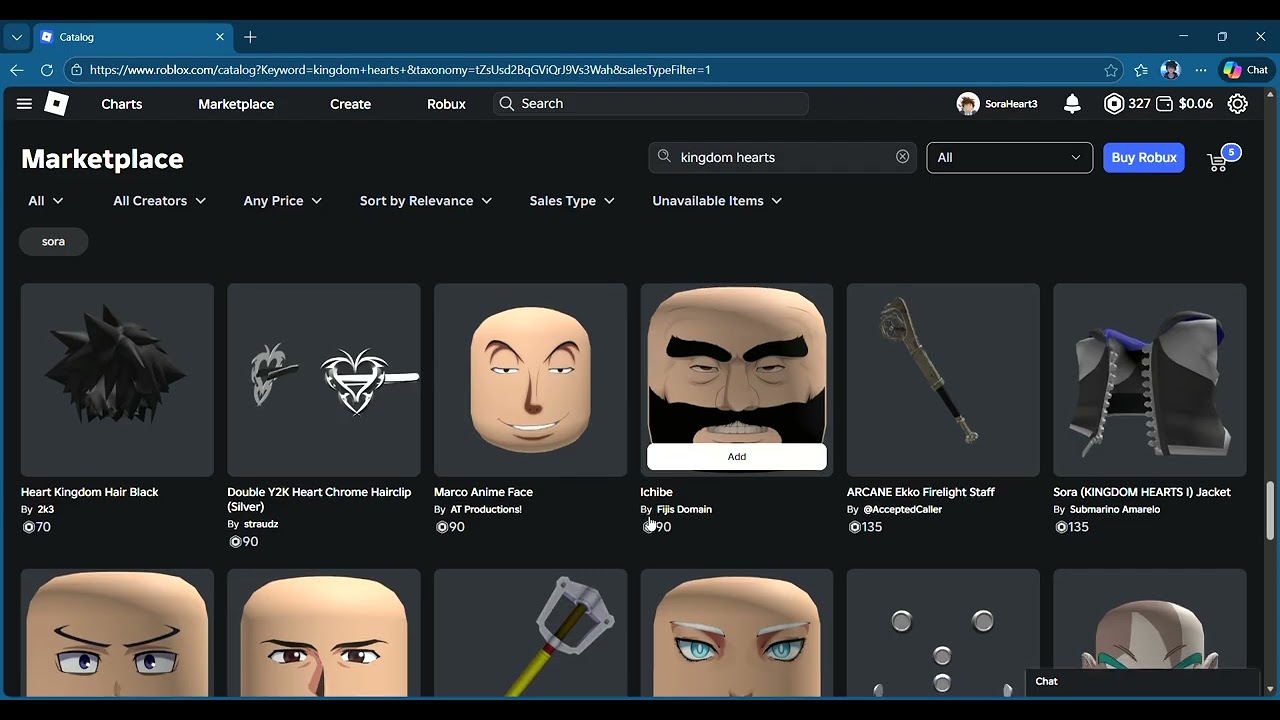
Task: Click Ichibe item title
Action: [656, 492]
